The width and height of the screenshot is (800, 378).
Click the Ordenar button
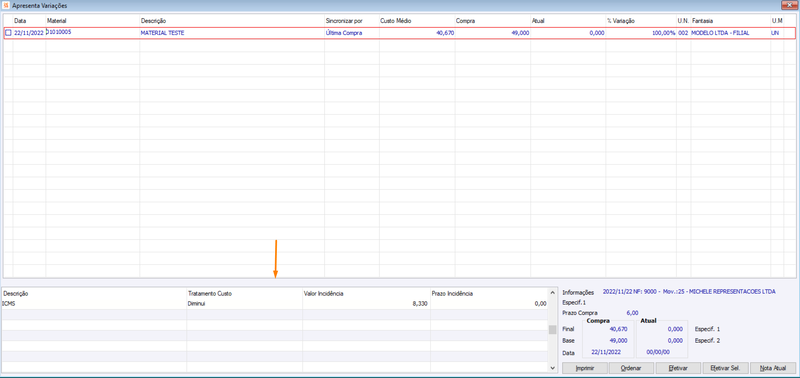(631, 368)
